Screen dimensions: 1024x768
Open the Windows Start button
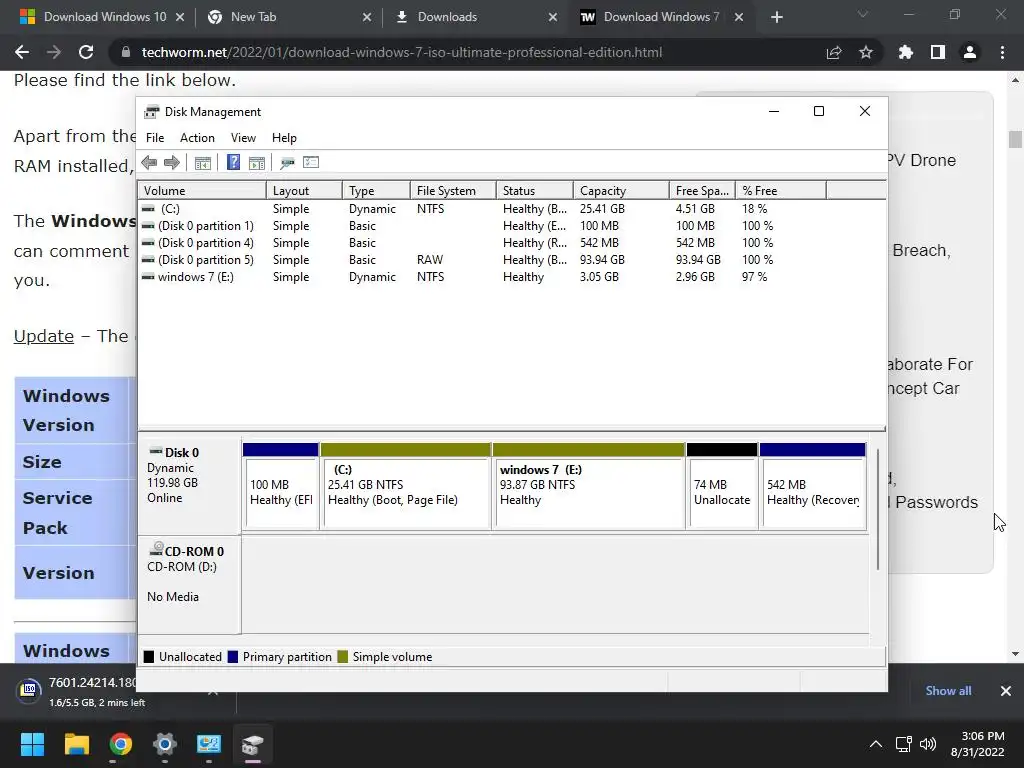(x=32, y=744)
